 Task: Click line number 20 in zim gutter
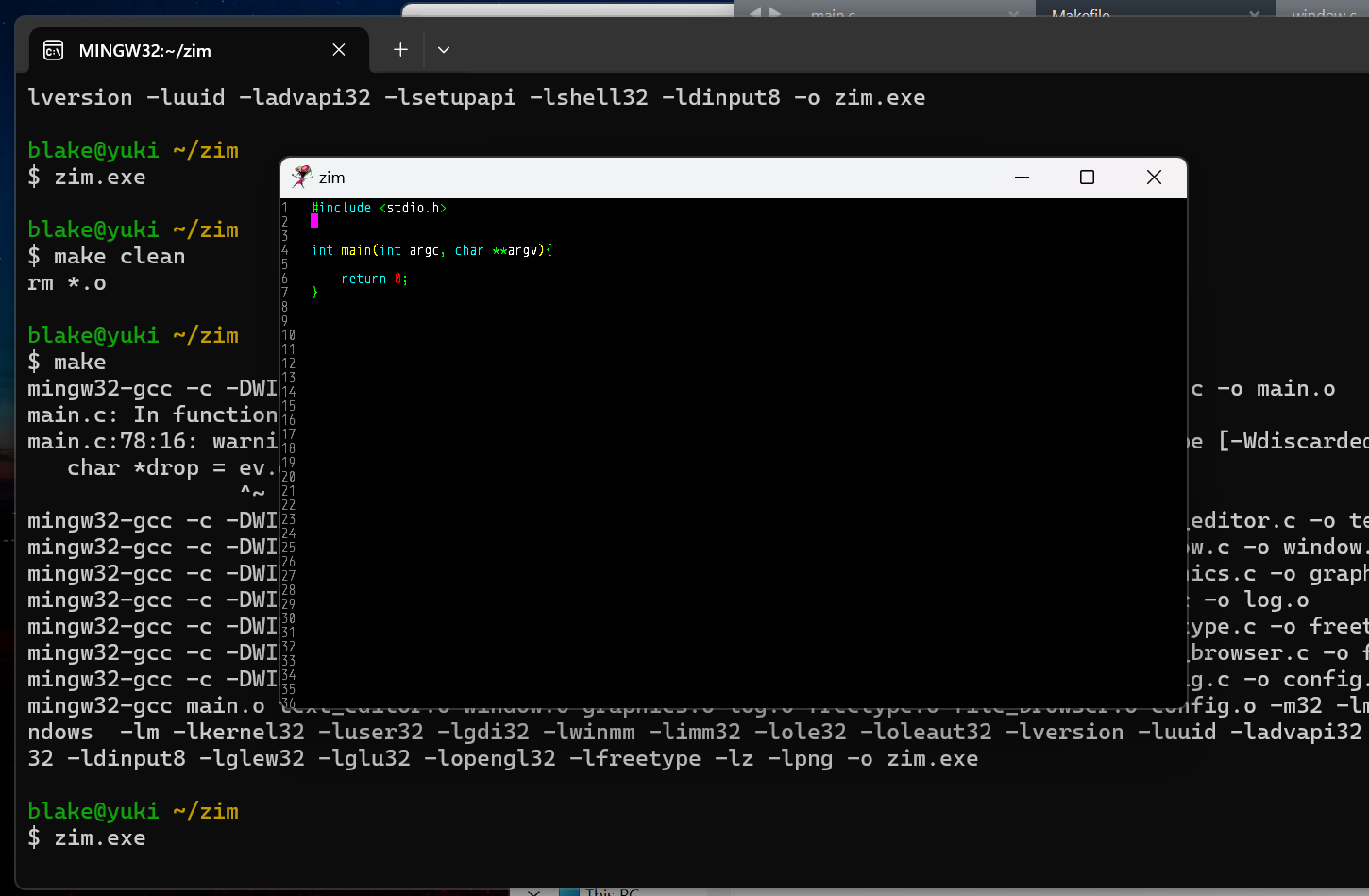coord(288,477)
